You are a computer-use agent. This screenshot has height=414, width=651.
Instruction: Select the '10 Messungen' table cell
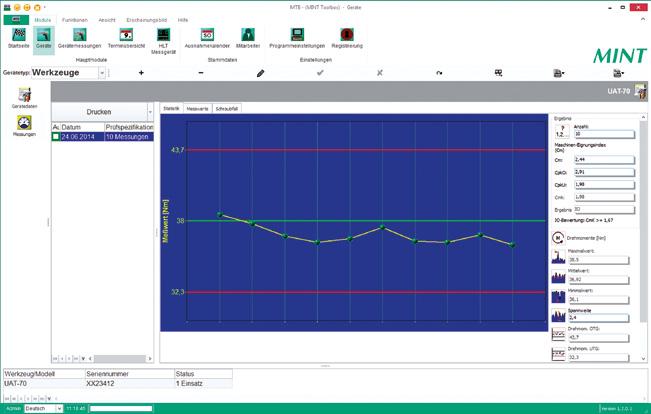coord(129,137)
